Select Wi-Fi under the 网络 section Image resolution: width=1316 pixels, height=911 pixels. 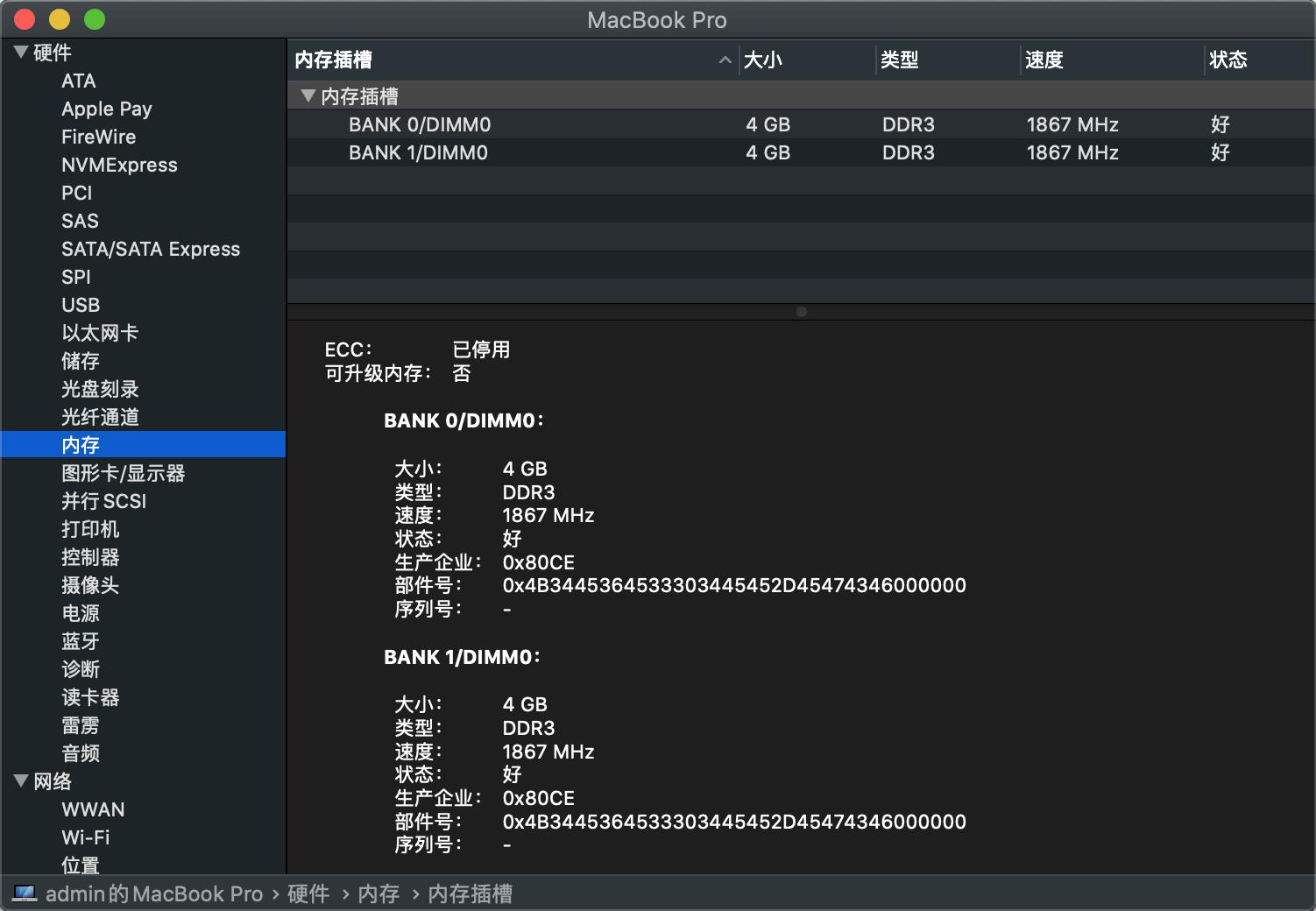pos(85,837)
